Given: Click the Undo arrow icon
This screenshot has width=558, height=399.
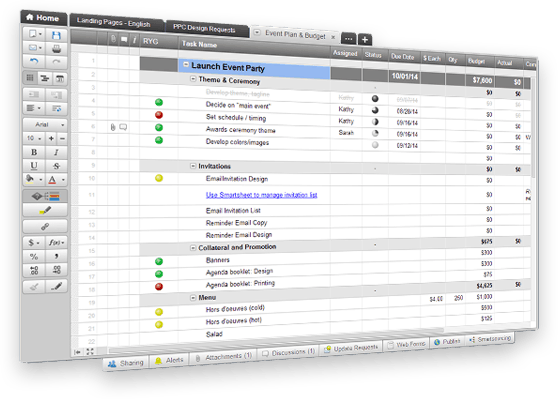Looking at the screenshot, I should [34, 61].
